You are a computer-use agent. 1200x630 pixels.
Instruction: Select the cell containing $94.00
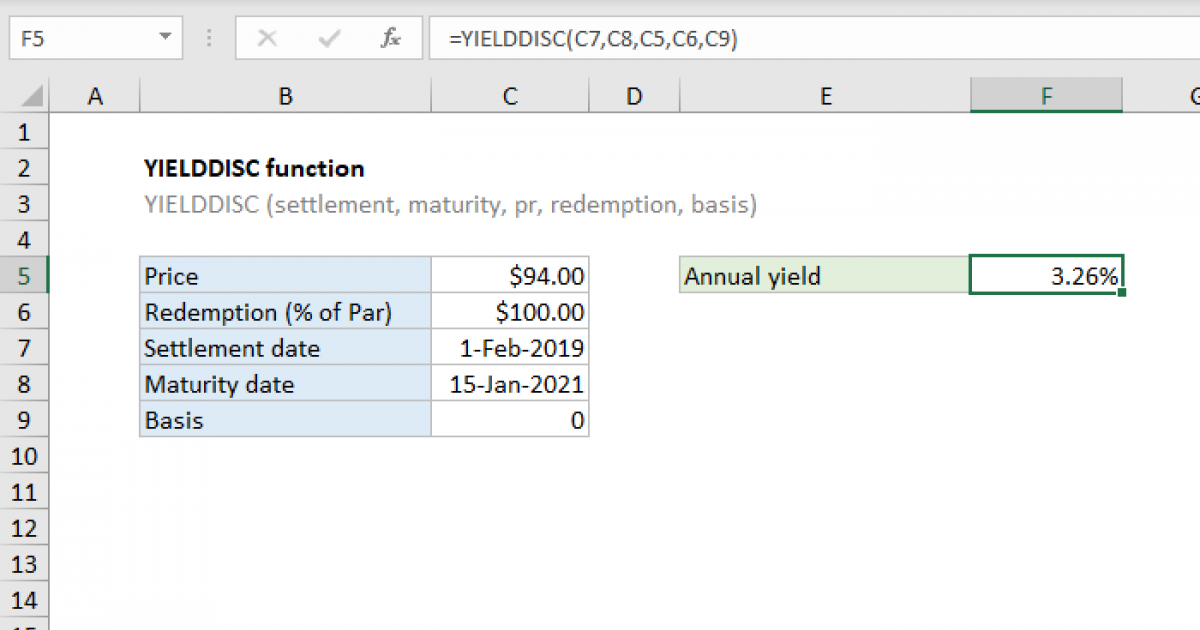510,275
